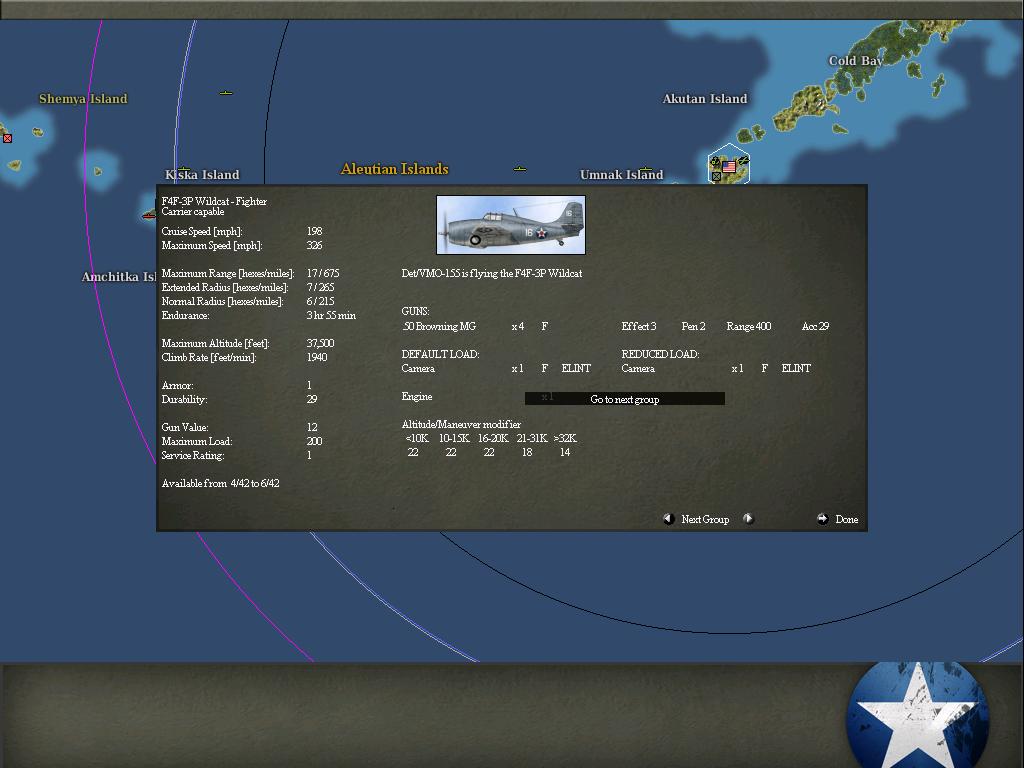Click the Carrier capable text
The height and width of the screenshot is (768, 1024).
point(193,212)
